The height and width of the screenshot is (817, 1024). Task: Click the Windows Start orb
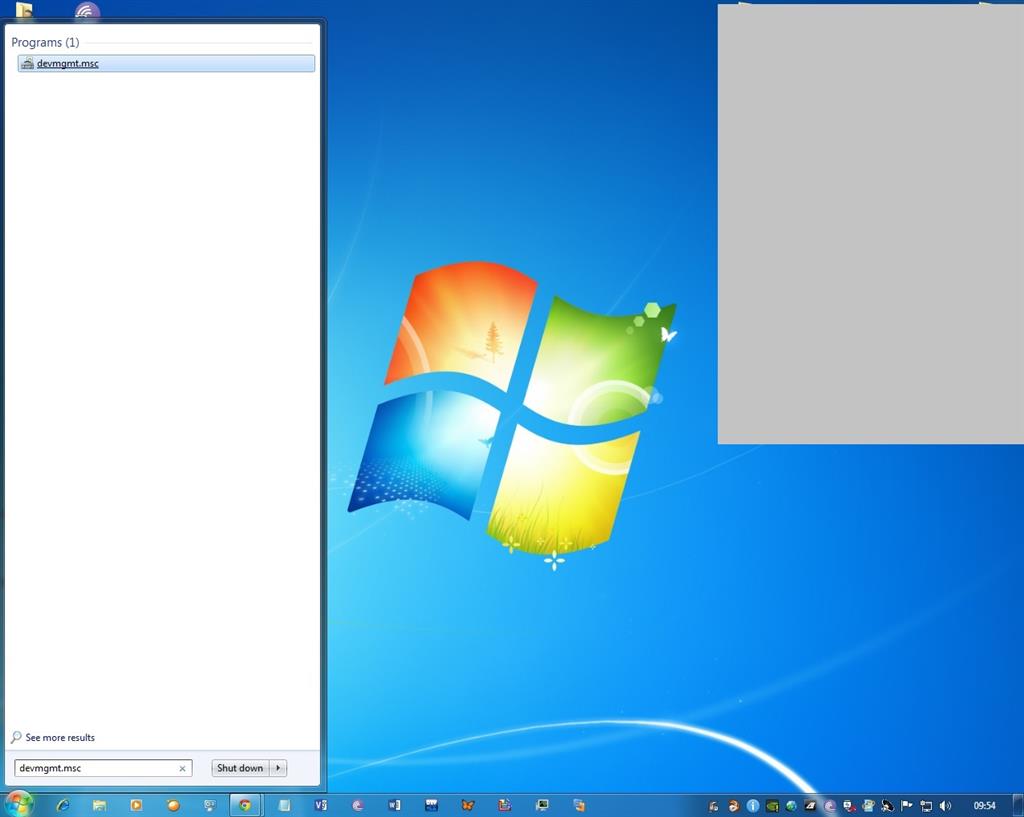[19, 804]
